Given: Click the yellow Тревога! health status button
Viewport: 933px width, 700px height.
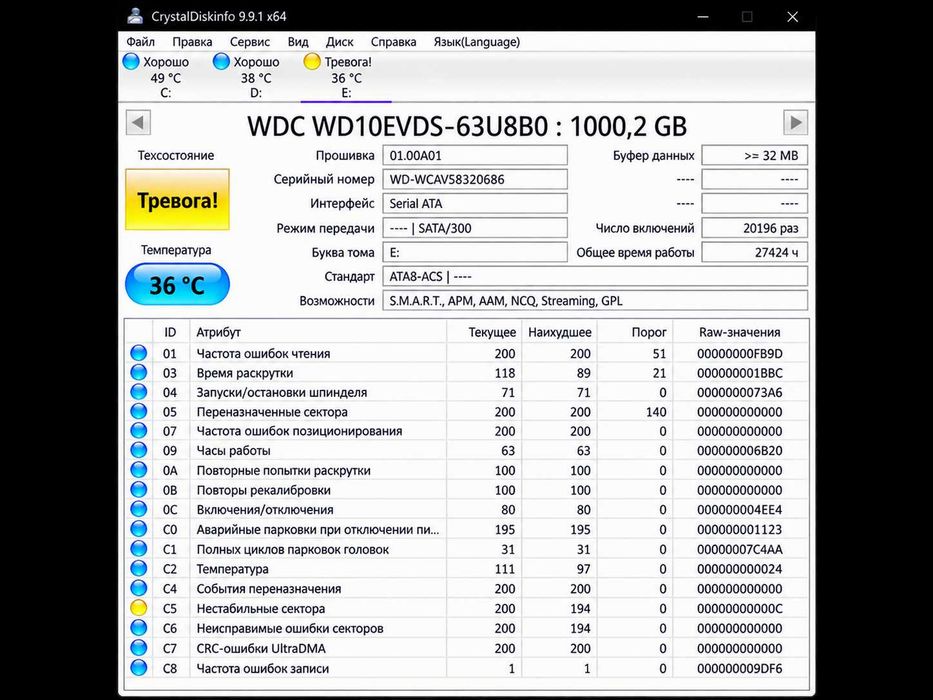Looking at the screenshot, I should pyautogui.click(x=177, y=199).
